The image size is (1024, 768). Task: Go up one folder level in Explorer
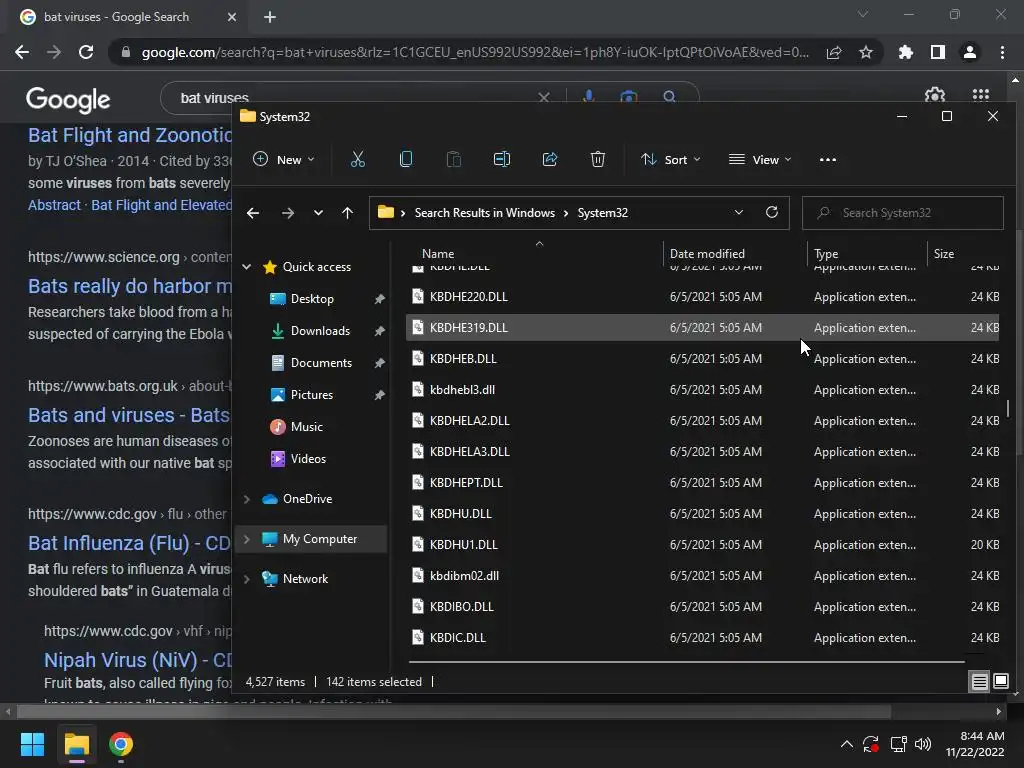(347, 213)
